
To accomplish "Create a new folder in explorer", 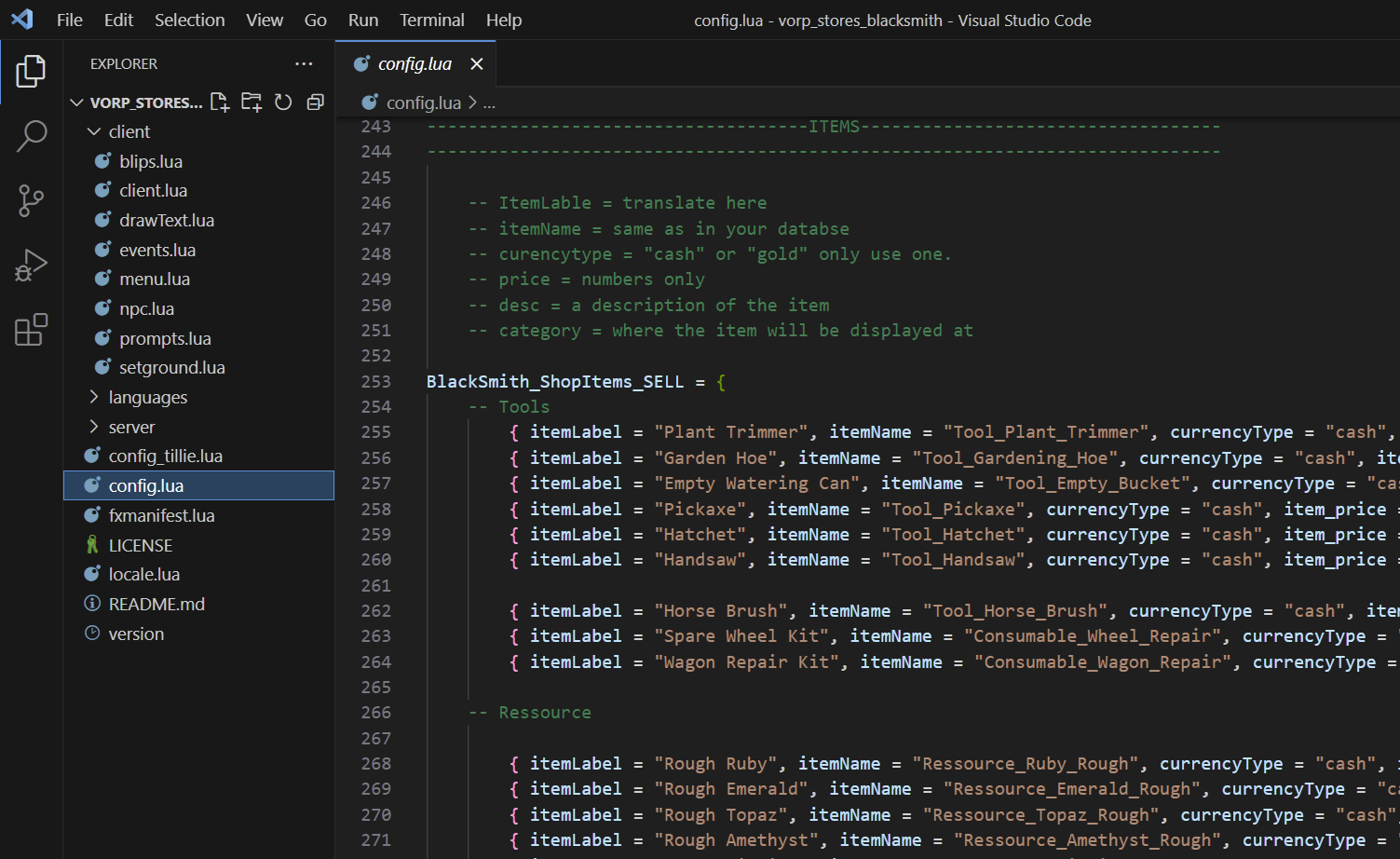I will click(251, 102).
